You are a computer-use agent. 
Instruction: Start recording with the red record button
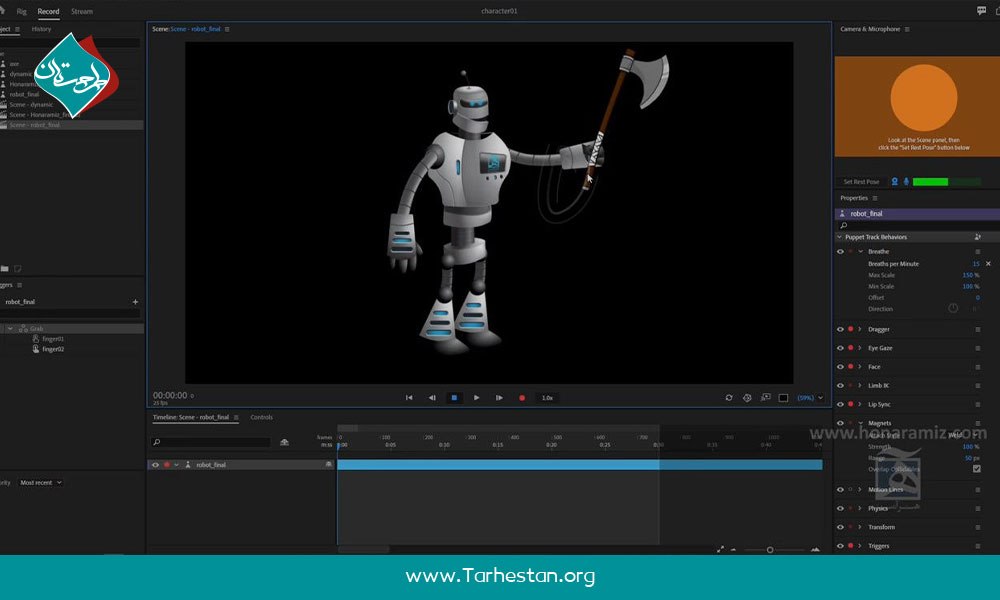pyautogui.click(x=522, y=398)
